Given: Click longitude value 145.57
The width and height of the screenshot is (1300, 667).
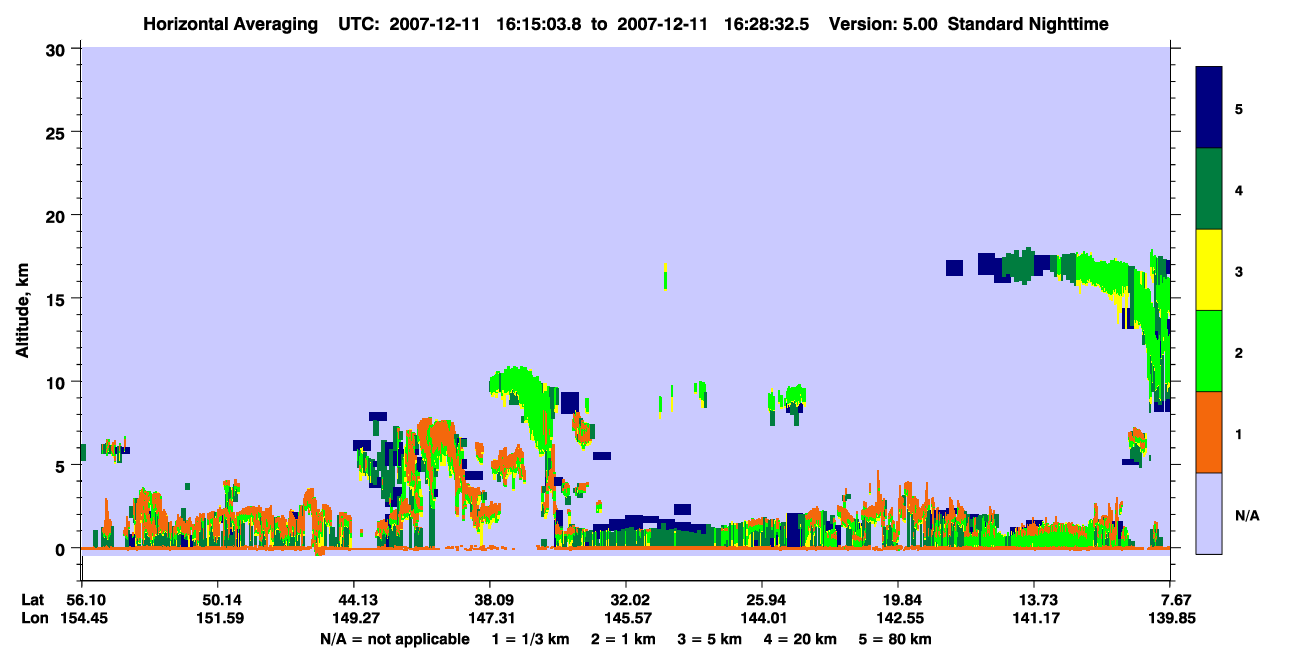Looking at the screenshot, I should point(626,618).
